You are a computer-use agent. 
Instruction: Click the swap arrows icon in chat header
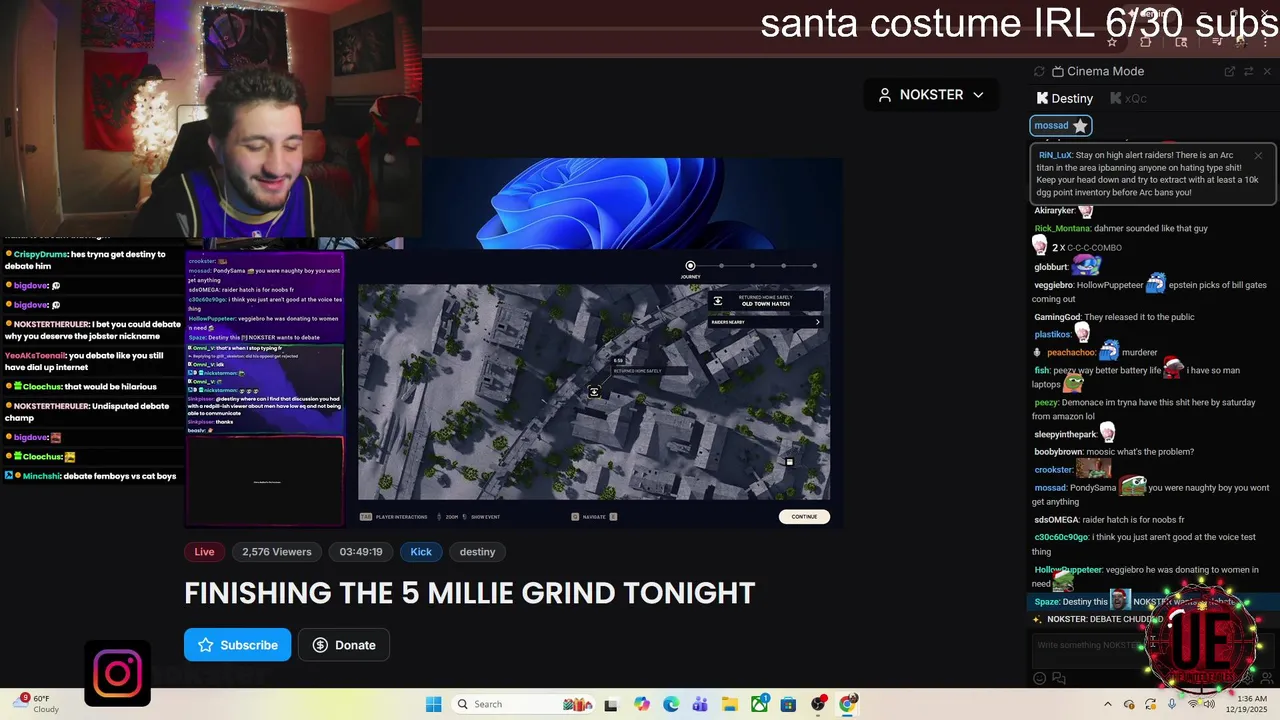click(1249, 71)
